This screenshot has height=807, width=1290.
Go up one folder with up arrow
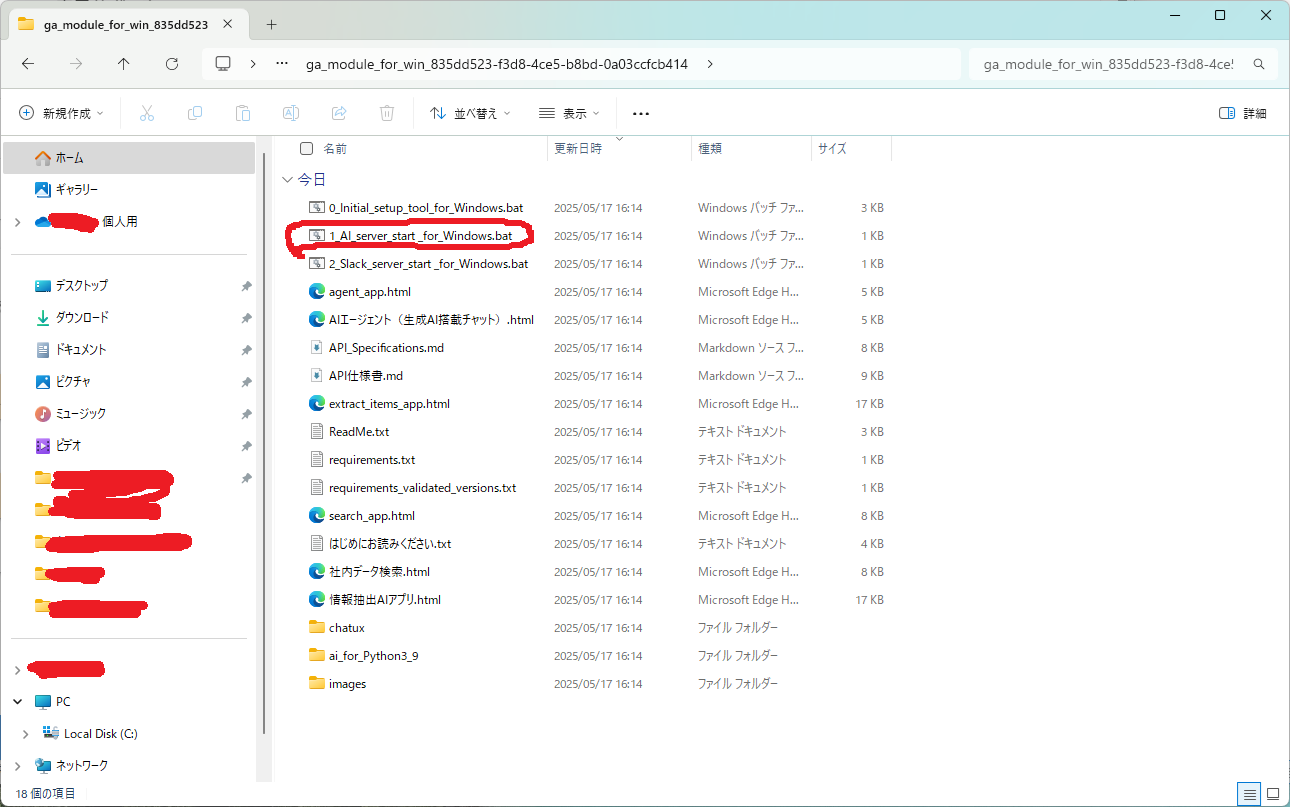124,63
